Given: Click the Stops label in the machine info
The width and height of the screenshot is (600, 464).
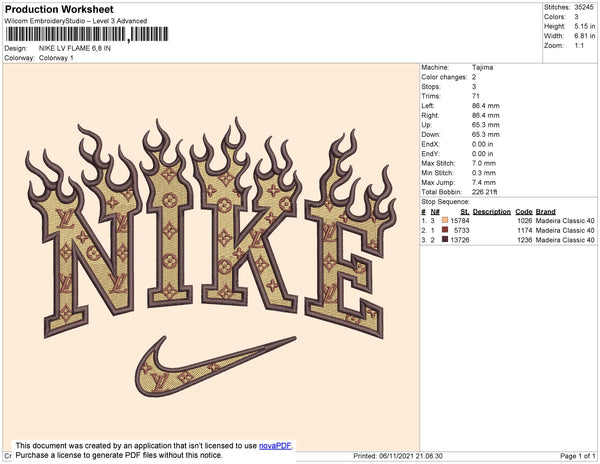Looking at the screenshot, I should coord(430,86).
